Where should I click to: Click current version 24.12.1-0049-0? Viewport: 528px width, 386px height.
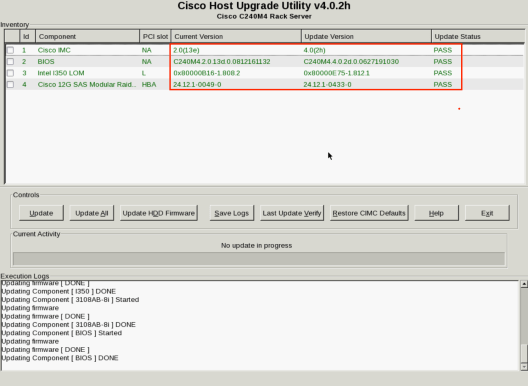pyautogui.click(x=197, y=85)
